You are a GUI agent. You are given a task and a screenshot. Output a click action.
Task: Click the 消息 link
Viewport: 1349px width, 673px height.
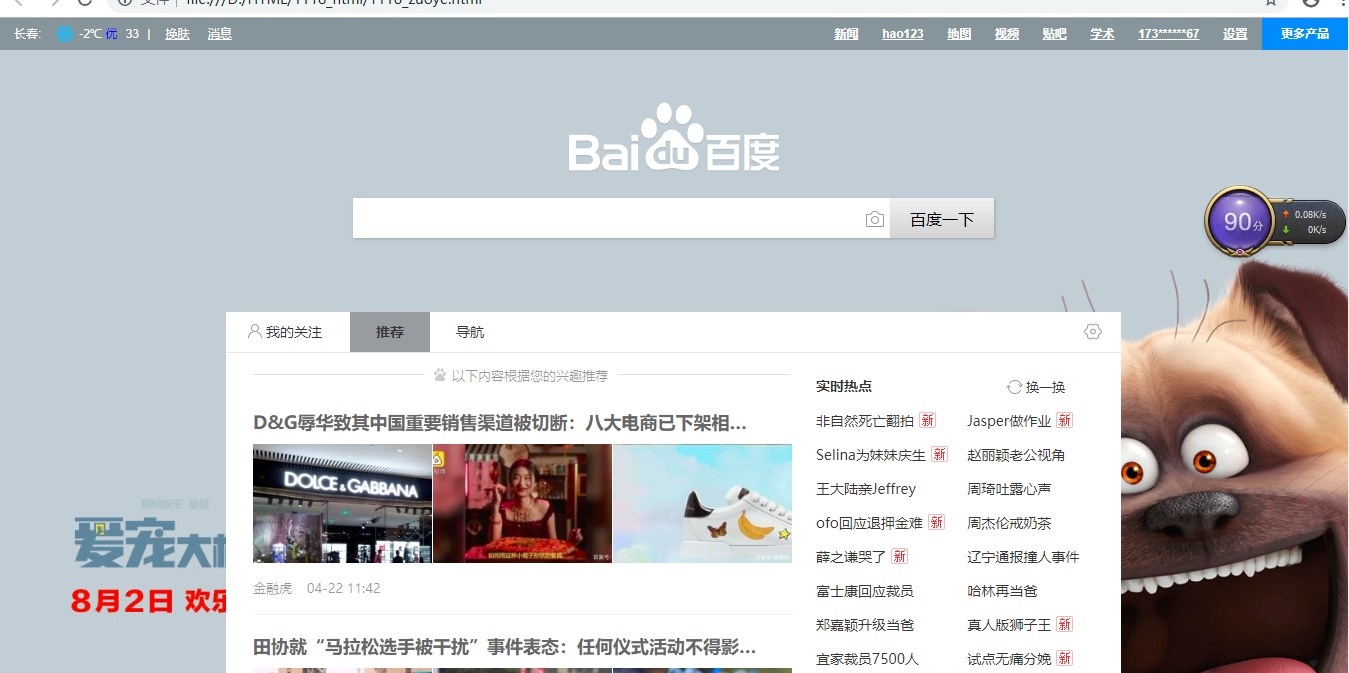[x=220, y=34]
